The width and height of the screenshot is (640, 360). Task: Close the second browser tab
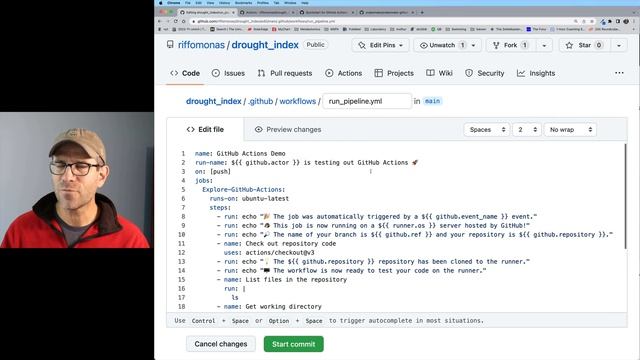pyautogui.click(x=293, y=12)
